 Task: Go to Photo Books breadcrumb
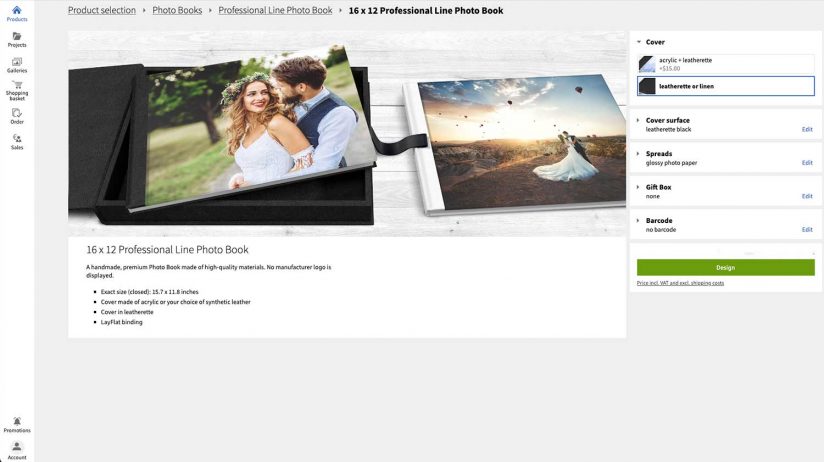pyautogui.click(x=177, y=11)
